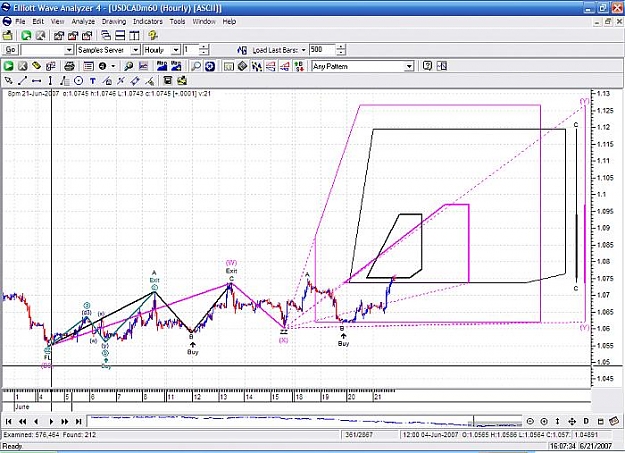Open the Analyze menu
This screenshot has height=453, width=625.
(83, 22)
